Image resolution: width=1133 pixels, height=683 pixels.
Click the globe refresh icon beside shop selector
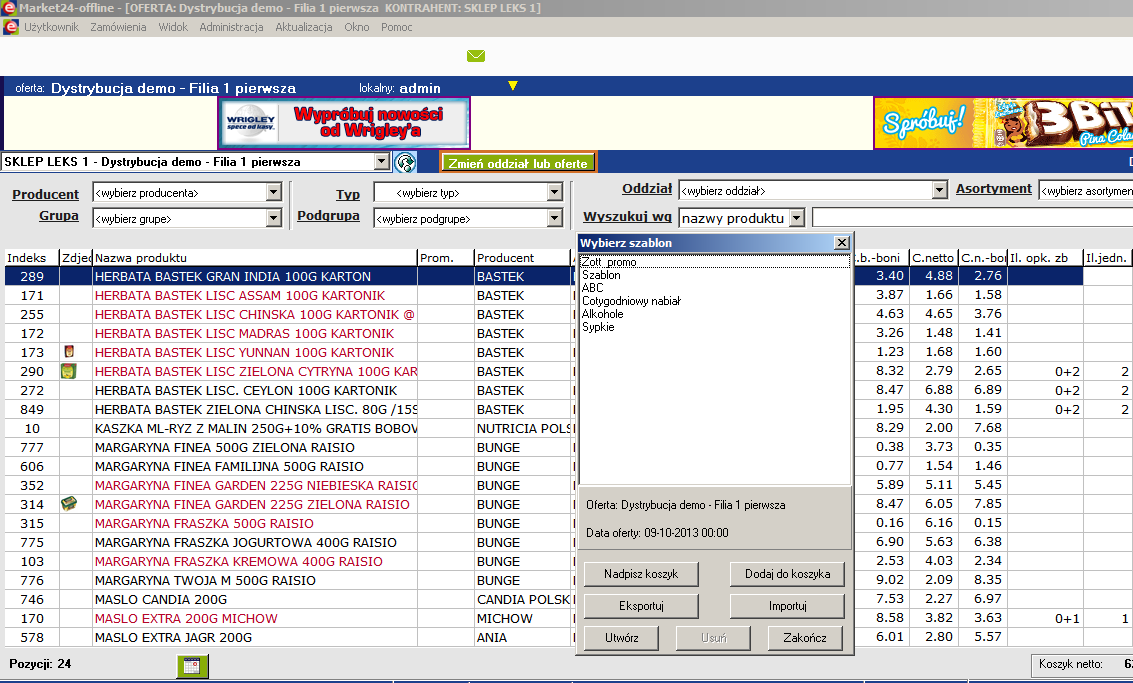[406, 162]
